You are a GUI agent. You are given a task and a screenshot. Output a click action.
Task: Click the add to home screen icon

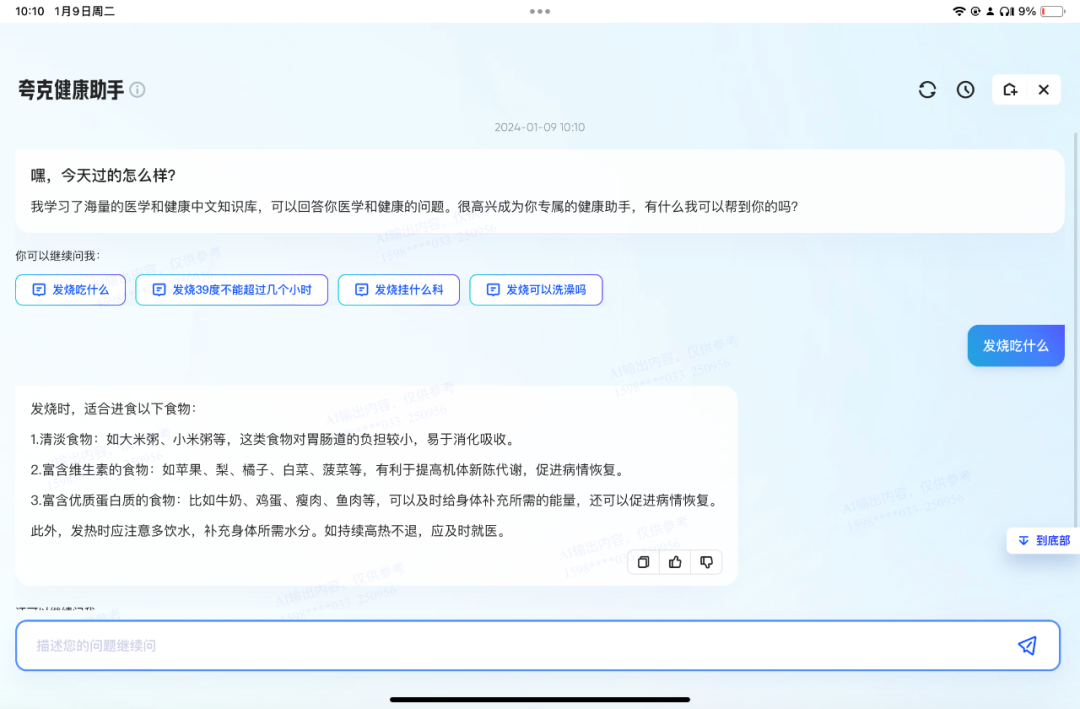[1009, 89]
